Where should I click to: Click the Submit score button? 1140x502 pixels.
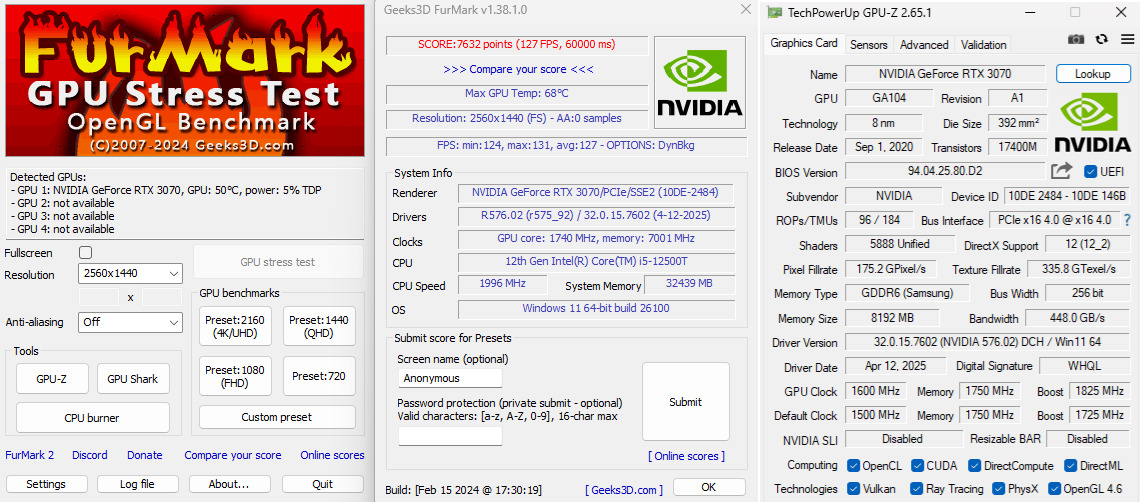686,402
